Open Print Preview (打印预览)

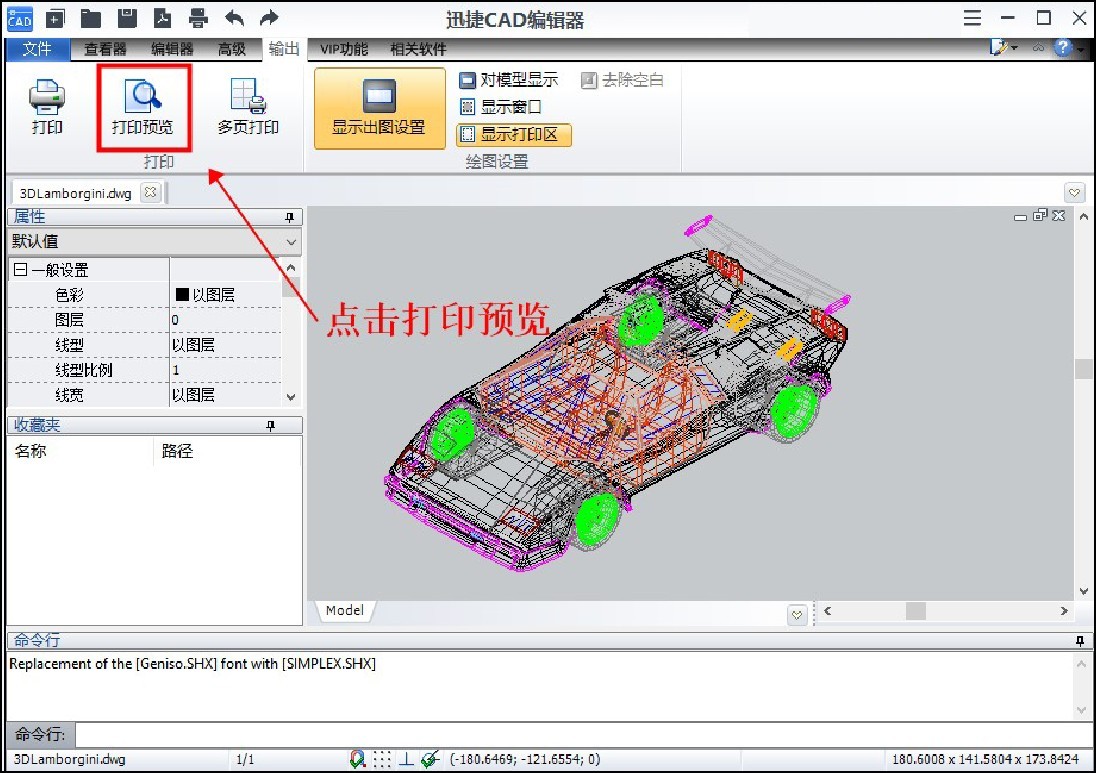coord(143,106)
